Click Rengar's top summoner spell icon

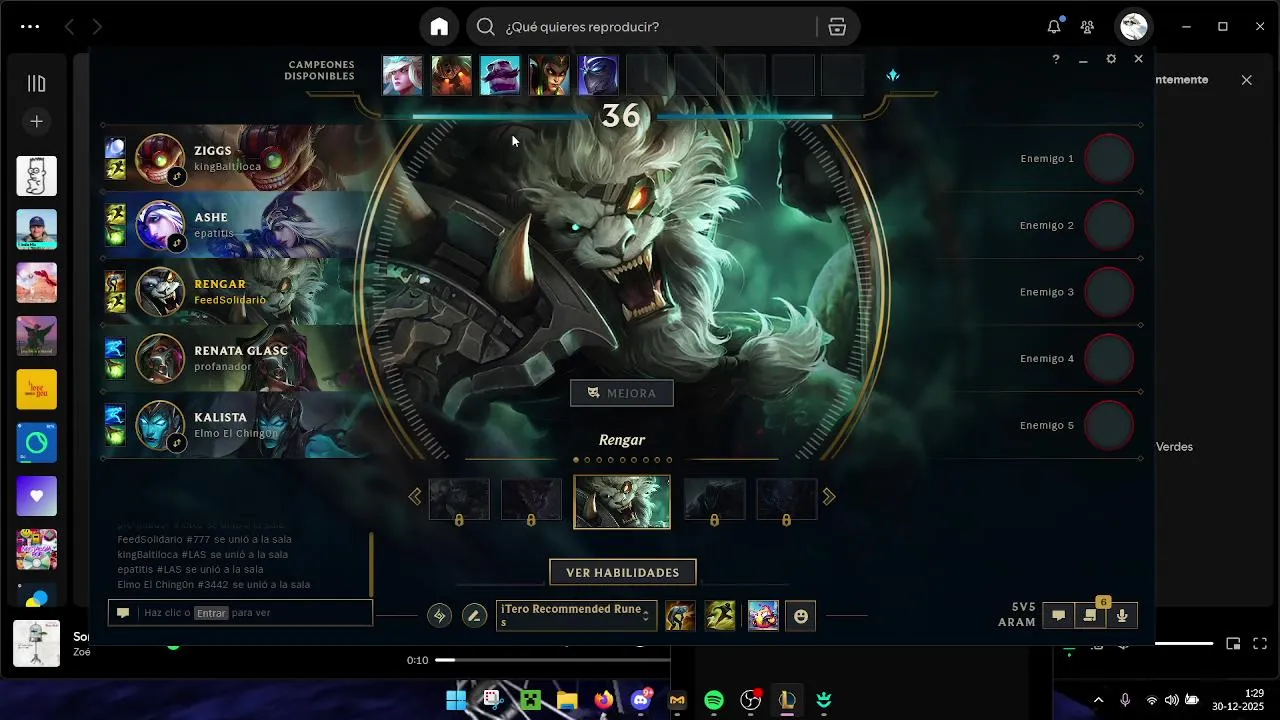click(115, 281)
